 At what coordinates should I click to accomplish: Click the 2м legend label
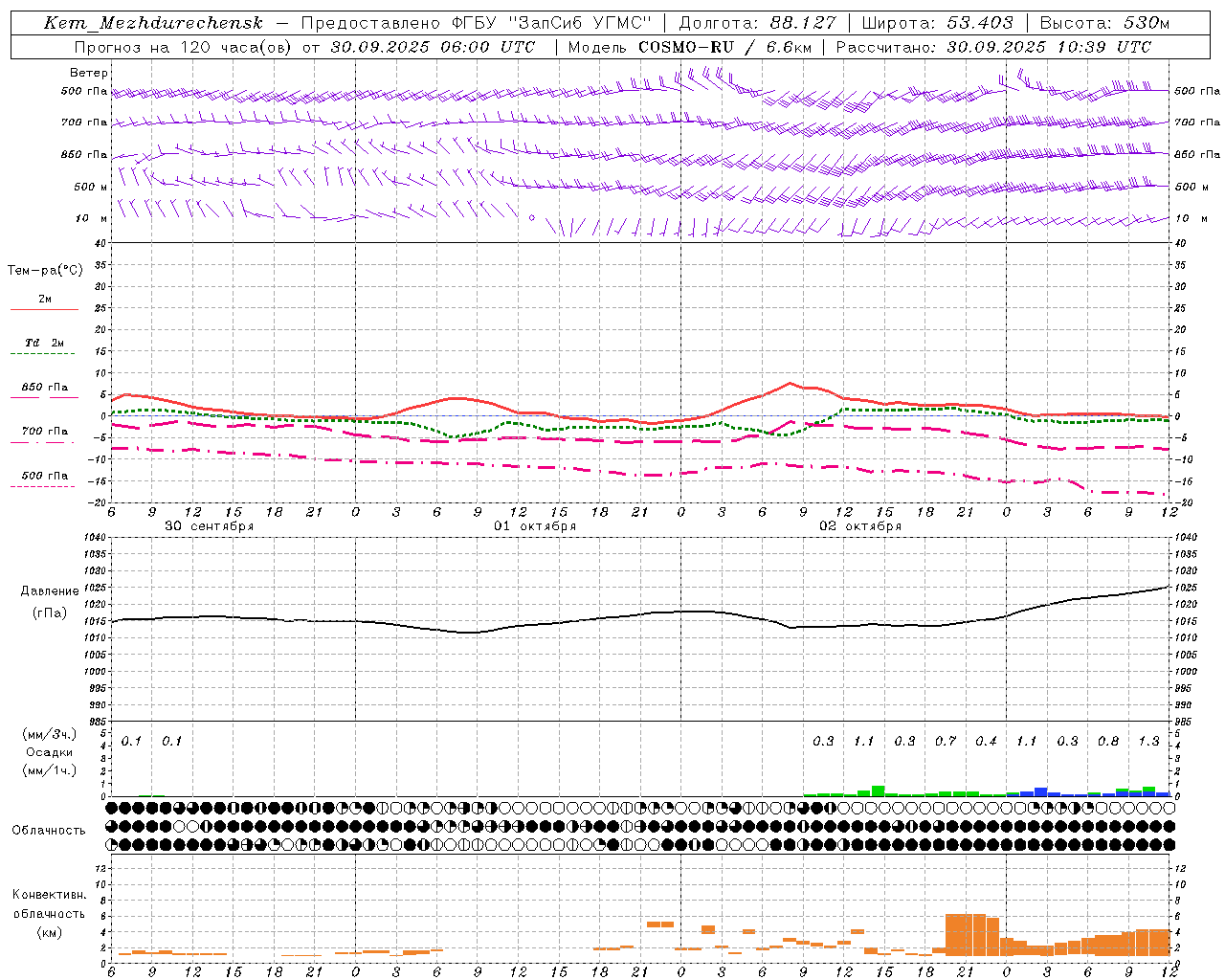pyautogui.click(x=45, y=300)
